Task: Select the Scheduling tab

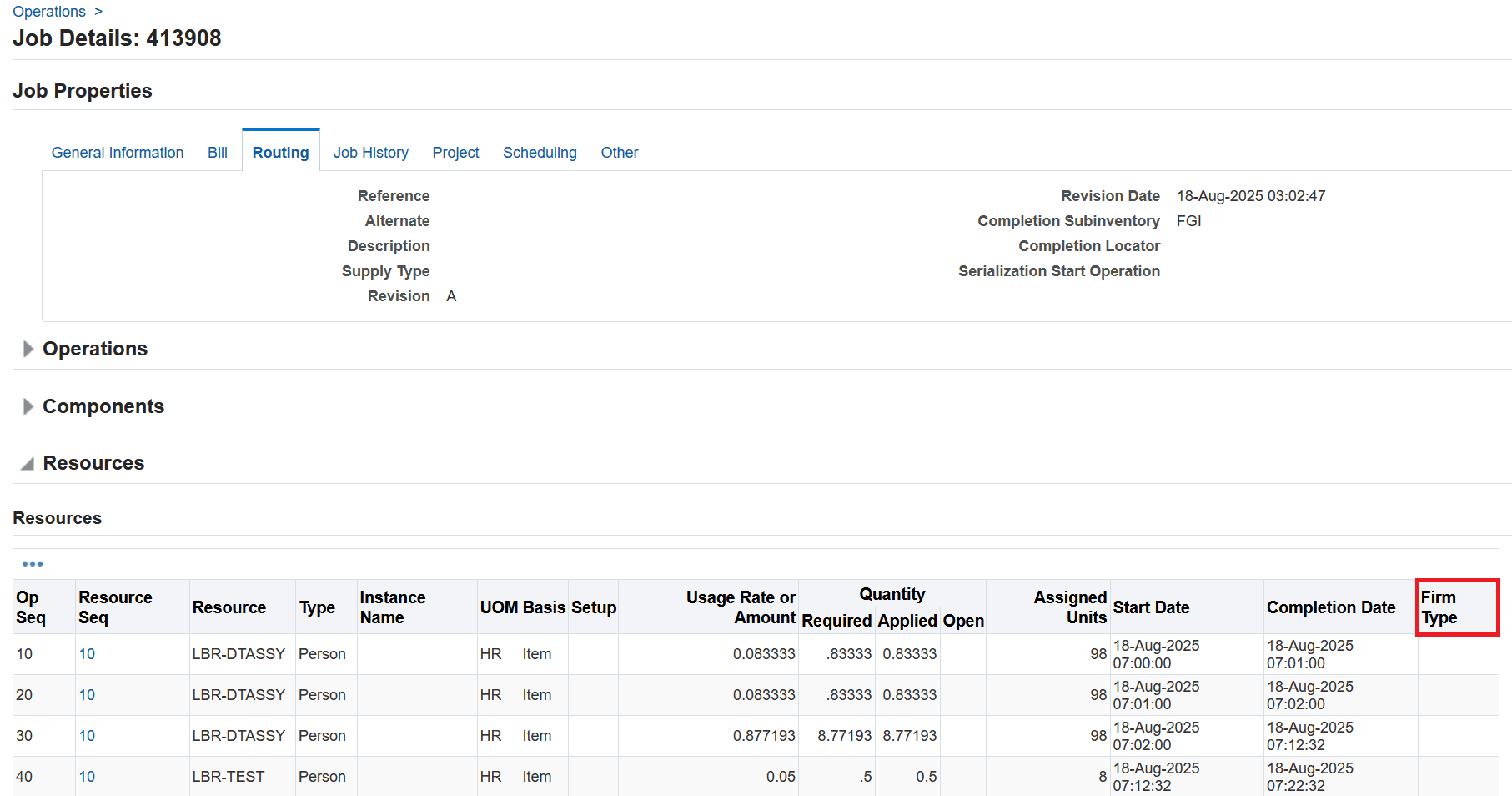Action: 540,152
